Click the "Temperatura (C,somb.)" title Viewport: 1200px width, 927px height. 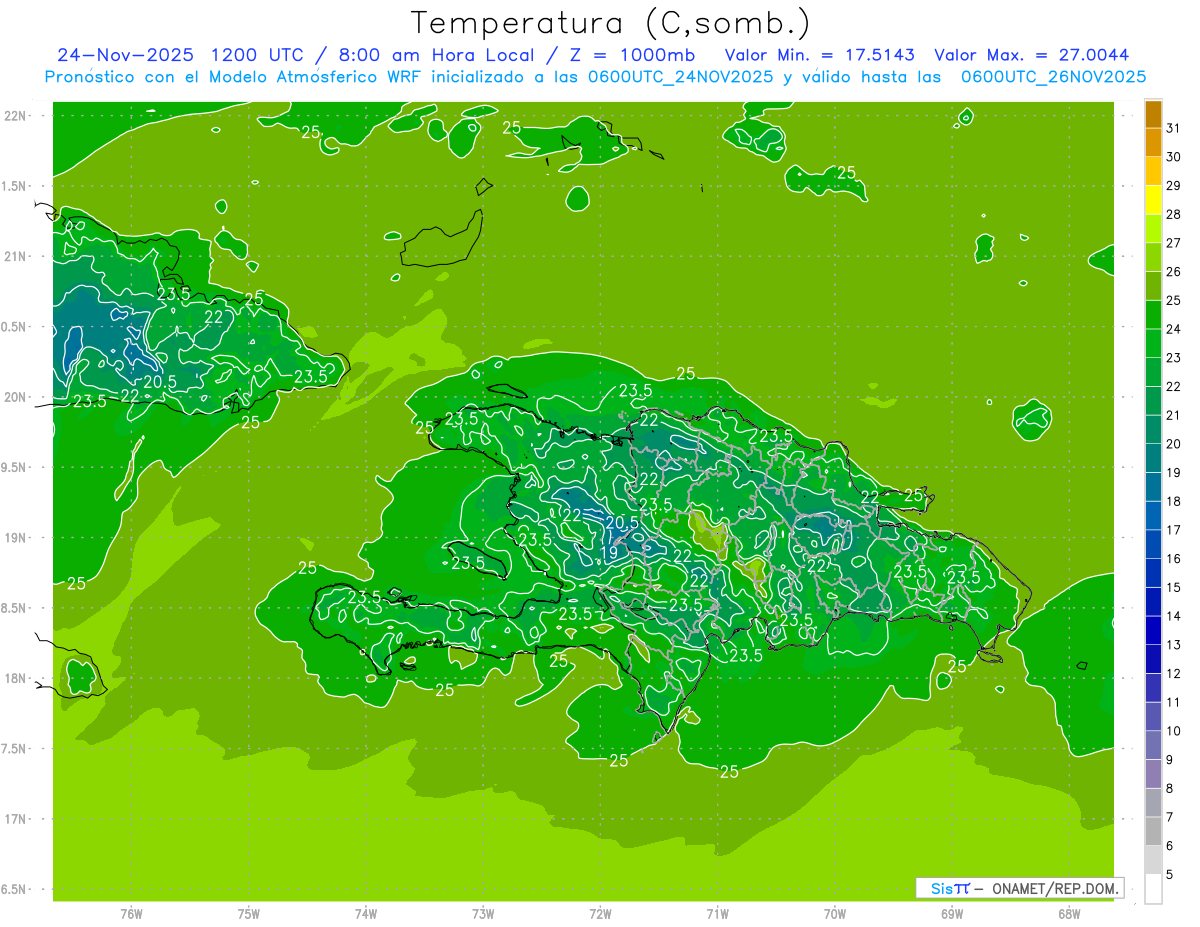(610, 23)
